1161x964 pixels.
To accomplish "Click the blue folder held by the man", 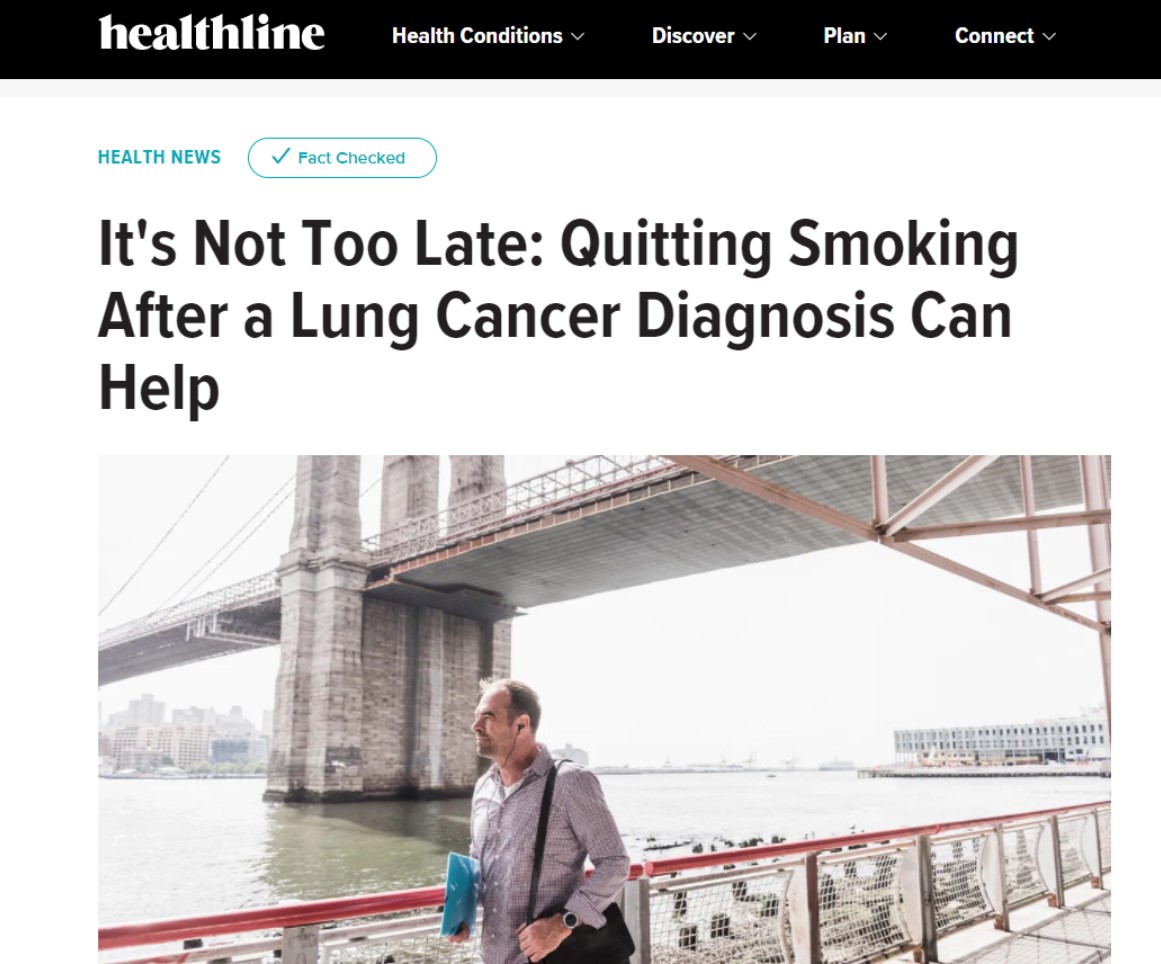I will click(459, 894).
